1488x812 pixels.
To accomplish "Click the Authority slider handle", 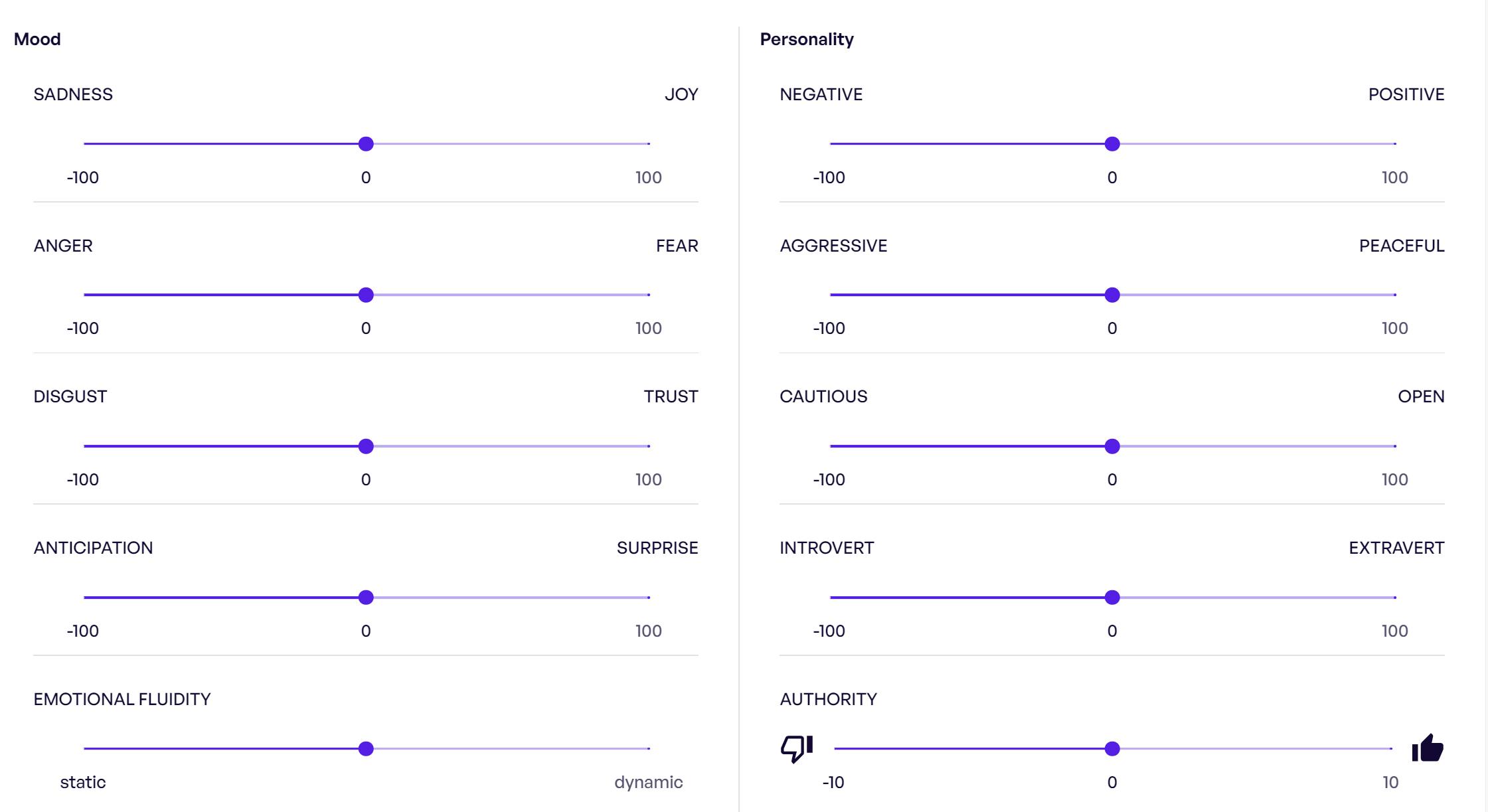I will click(x=1112, y=749).
